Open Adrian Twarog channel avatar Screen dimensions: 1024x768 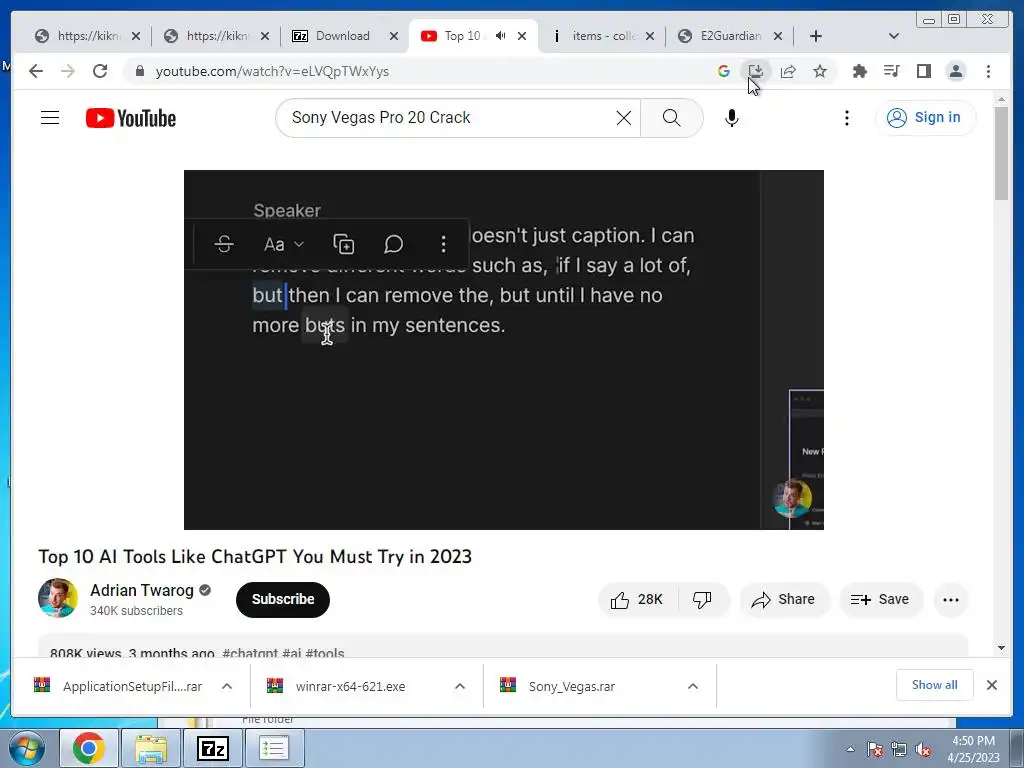pos(57,598)
